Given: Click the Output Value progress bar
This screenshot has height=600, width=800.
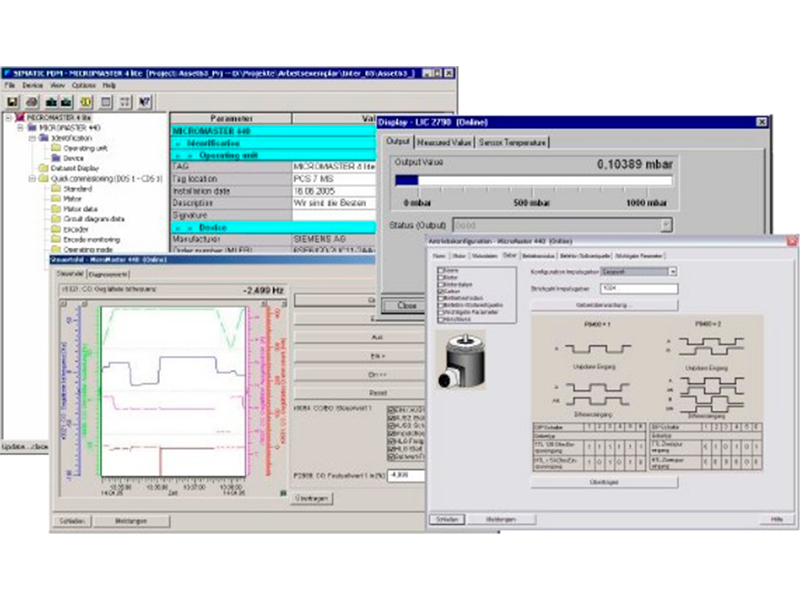Looking at the screenshot, I should (533, 180).
